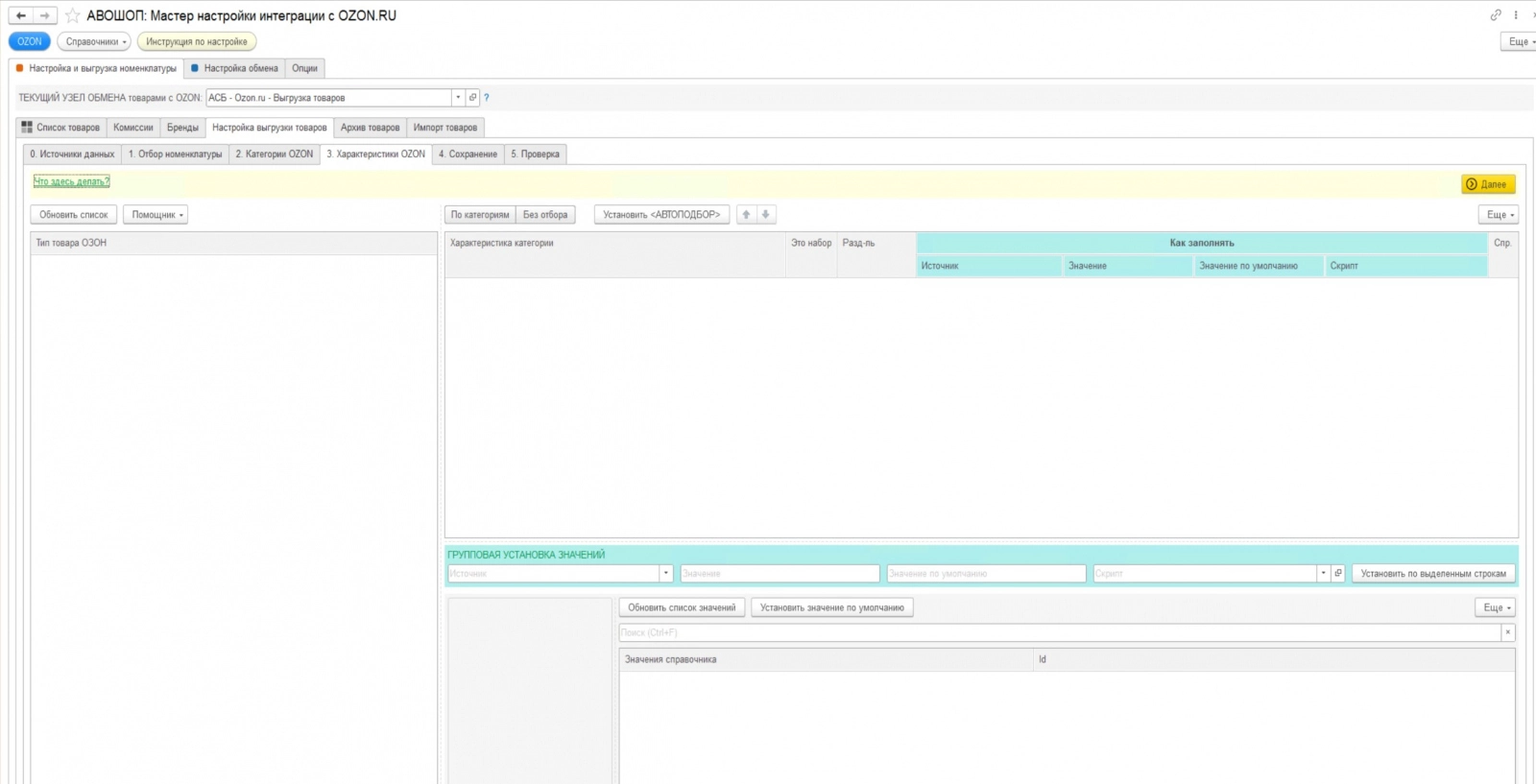Expand the Скрипт dropdown arrow
The image size is (1536, 784).
1323,573
